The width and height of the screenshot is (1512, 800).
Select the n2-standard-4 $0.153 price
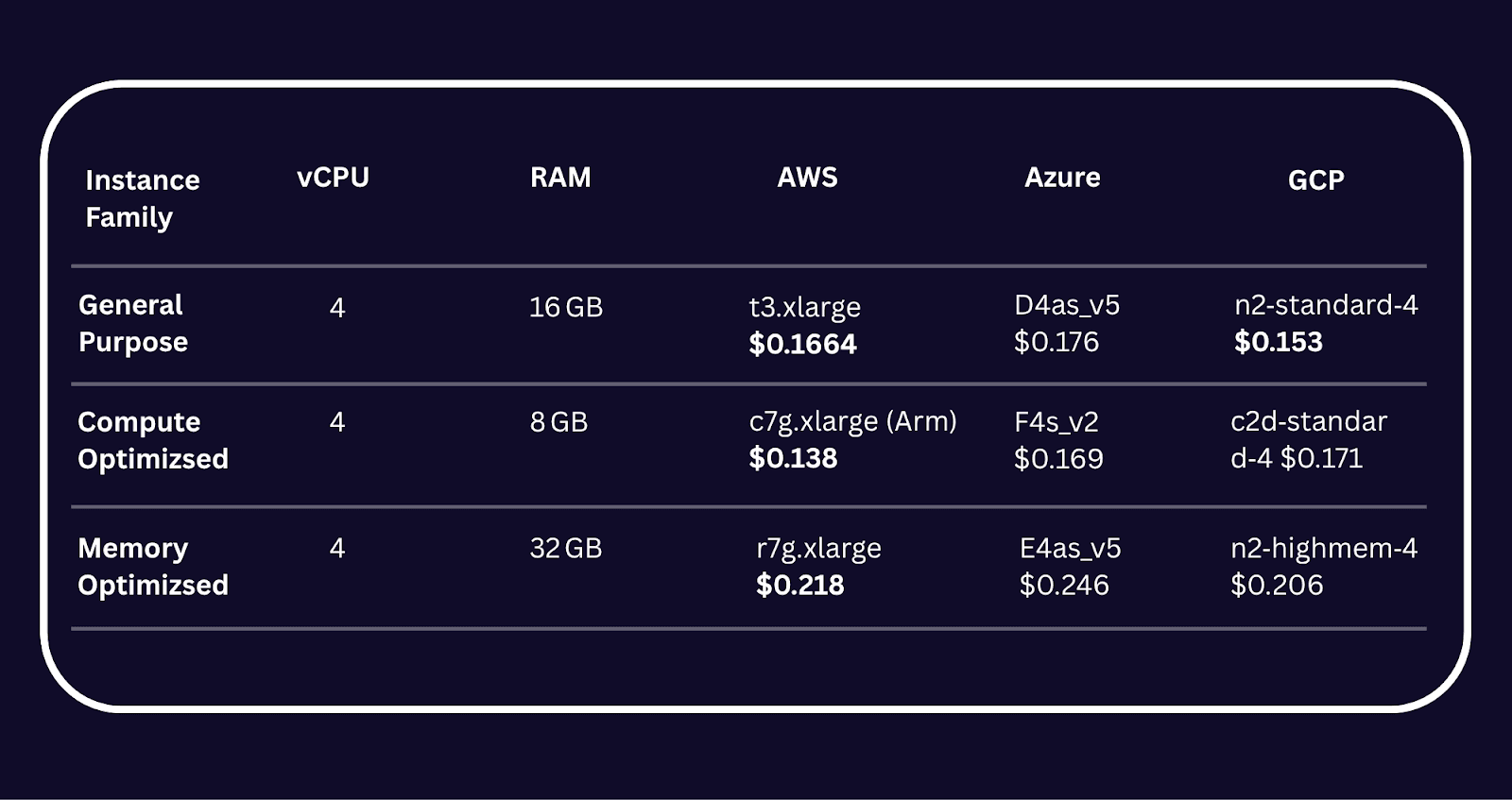[x=1278, y=342]
